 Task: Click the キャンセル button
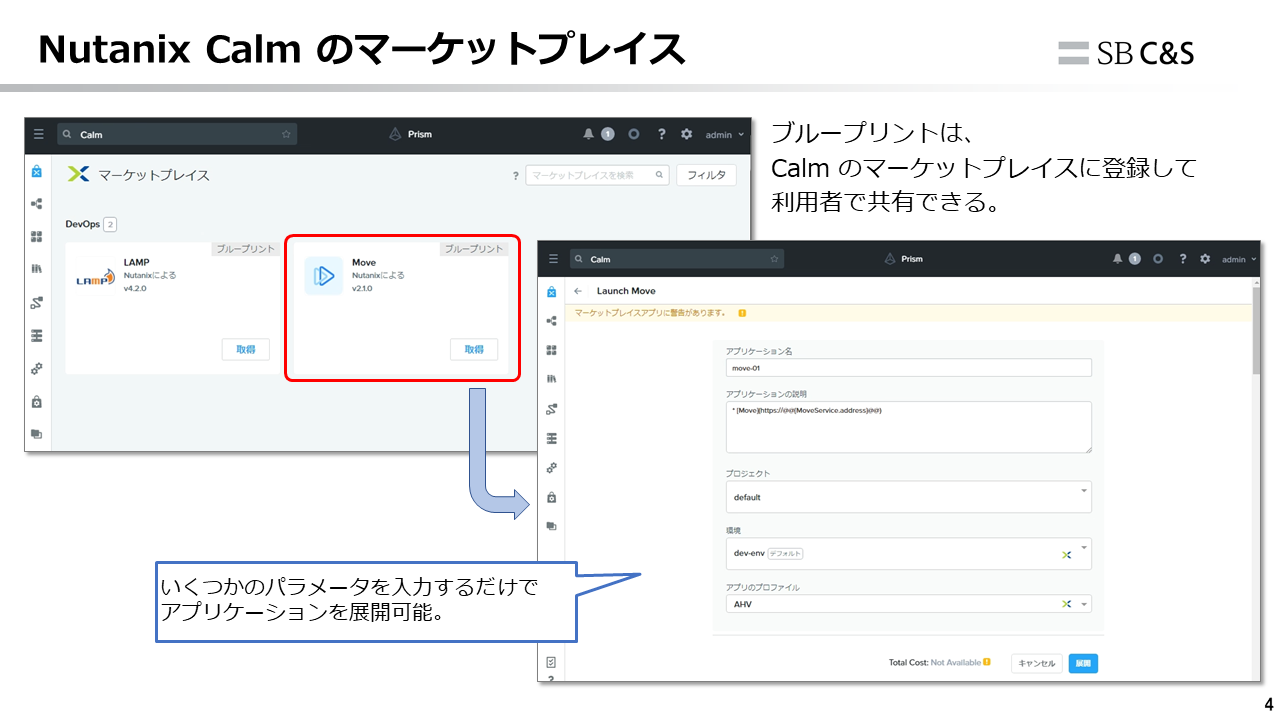pyautogui.click(x=1035, y=663)
